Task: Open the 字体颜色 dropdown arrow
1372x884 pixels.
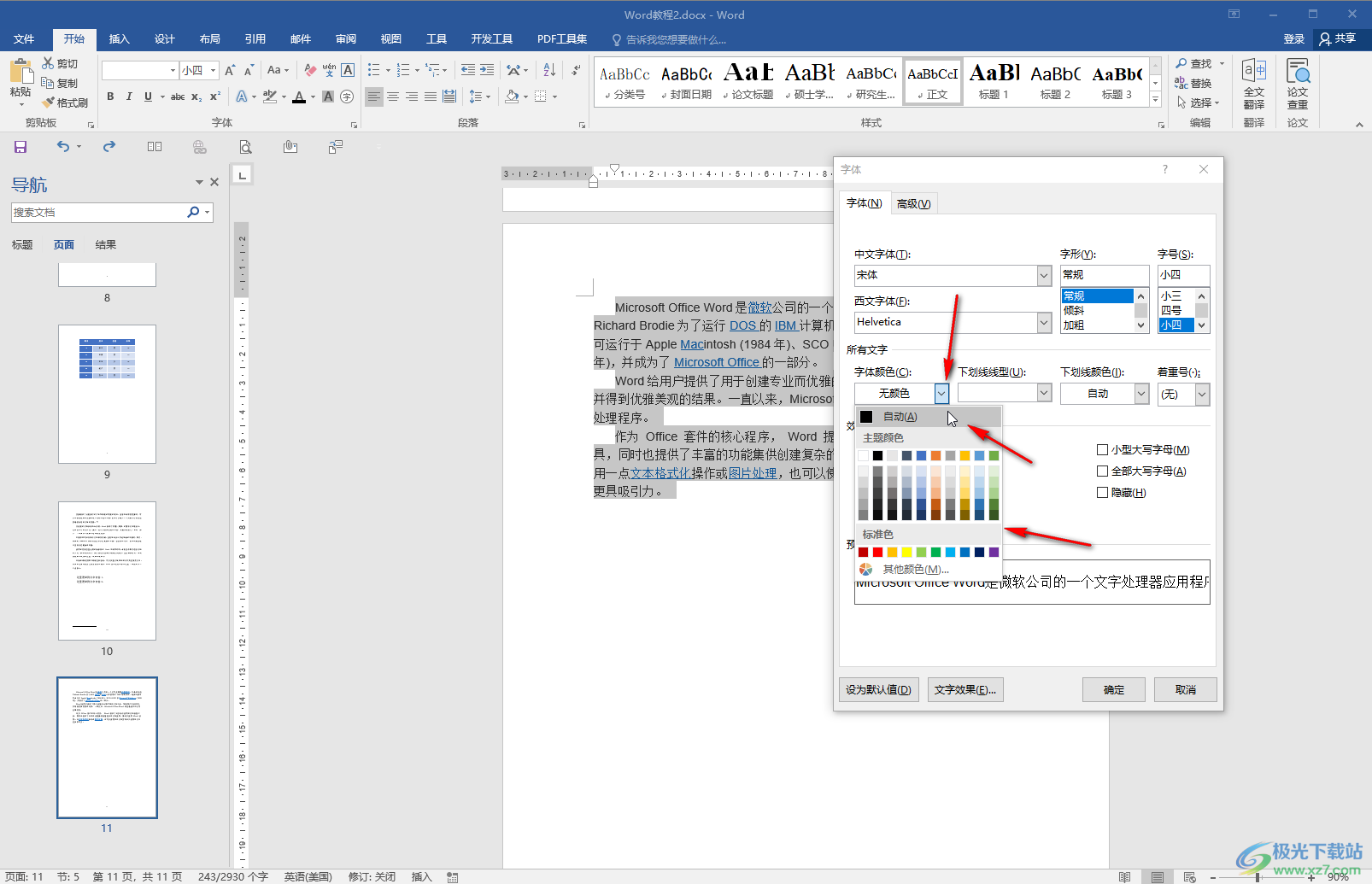Action: pyautogui.click(x=941, y=394)
